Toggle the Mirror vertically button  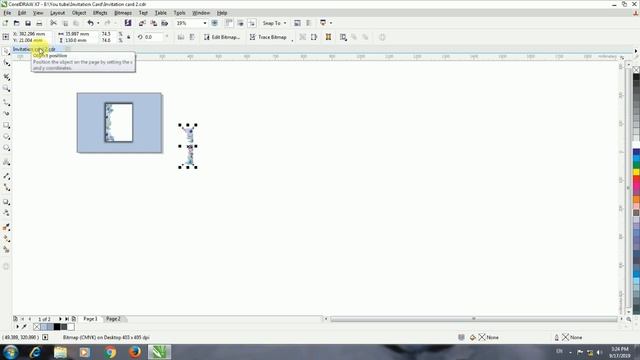tap(192, 37)
